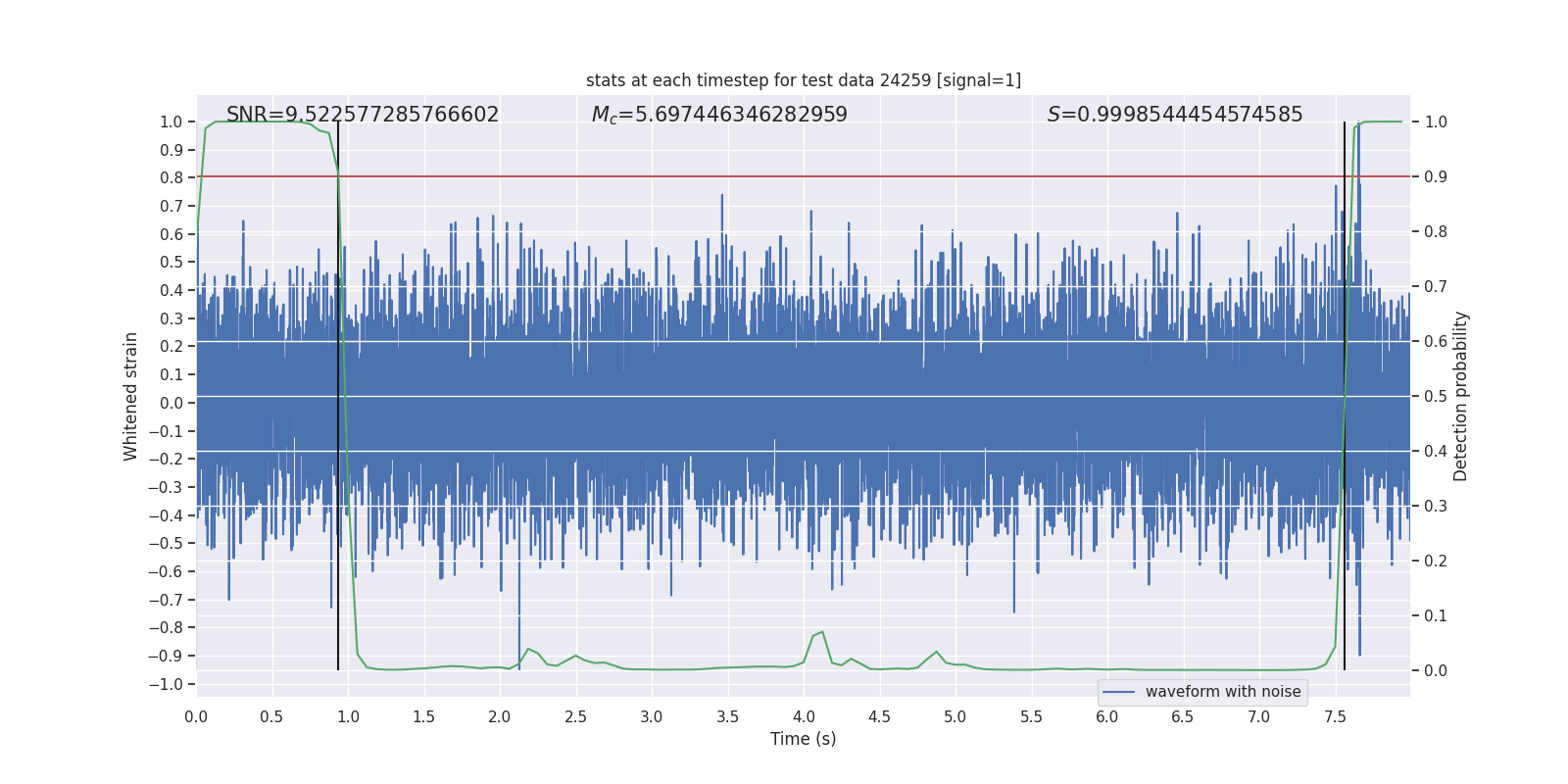Select the 7.5 tick label on time axis
Viewport: 1568px width, 784px height.
point(1335,716)
